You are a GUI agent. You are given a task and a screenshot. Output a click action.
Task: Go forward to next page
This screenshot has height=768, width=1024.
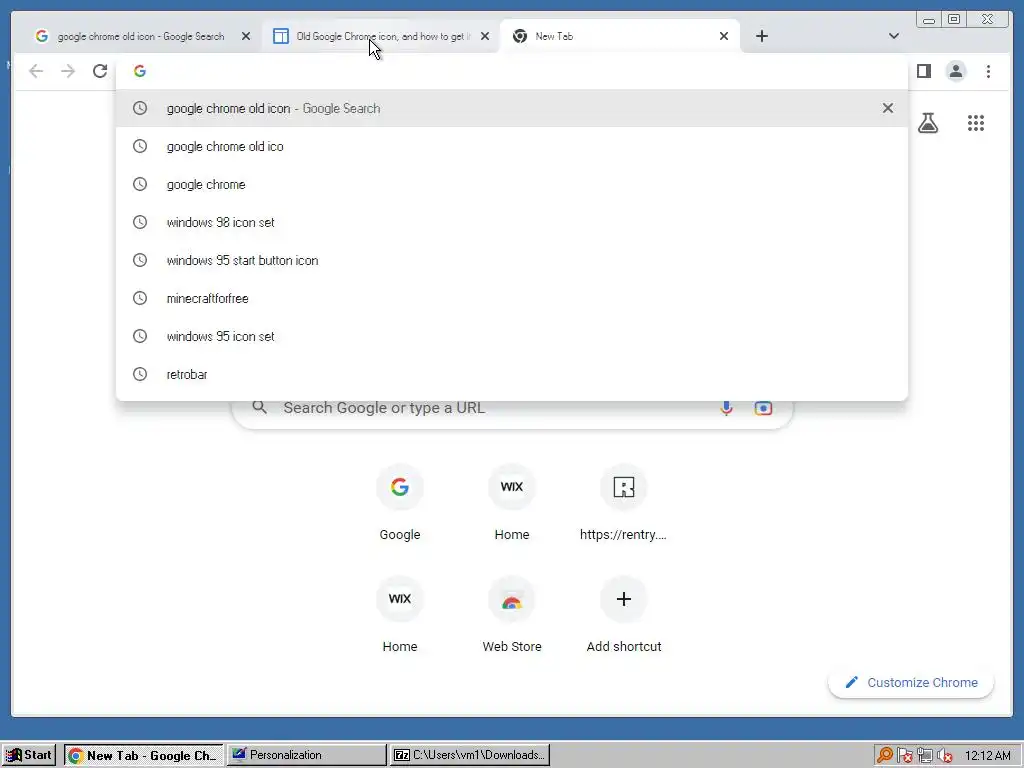point(68,71)
